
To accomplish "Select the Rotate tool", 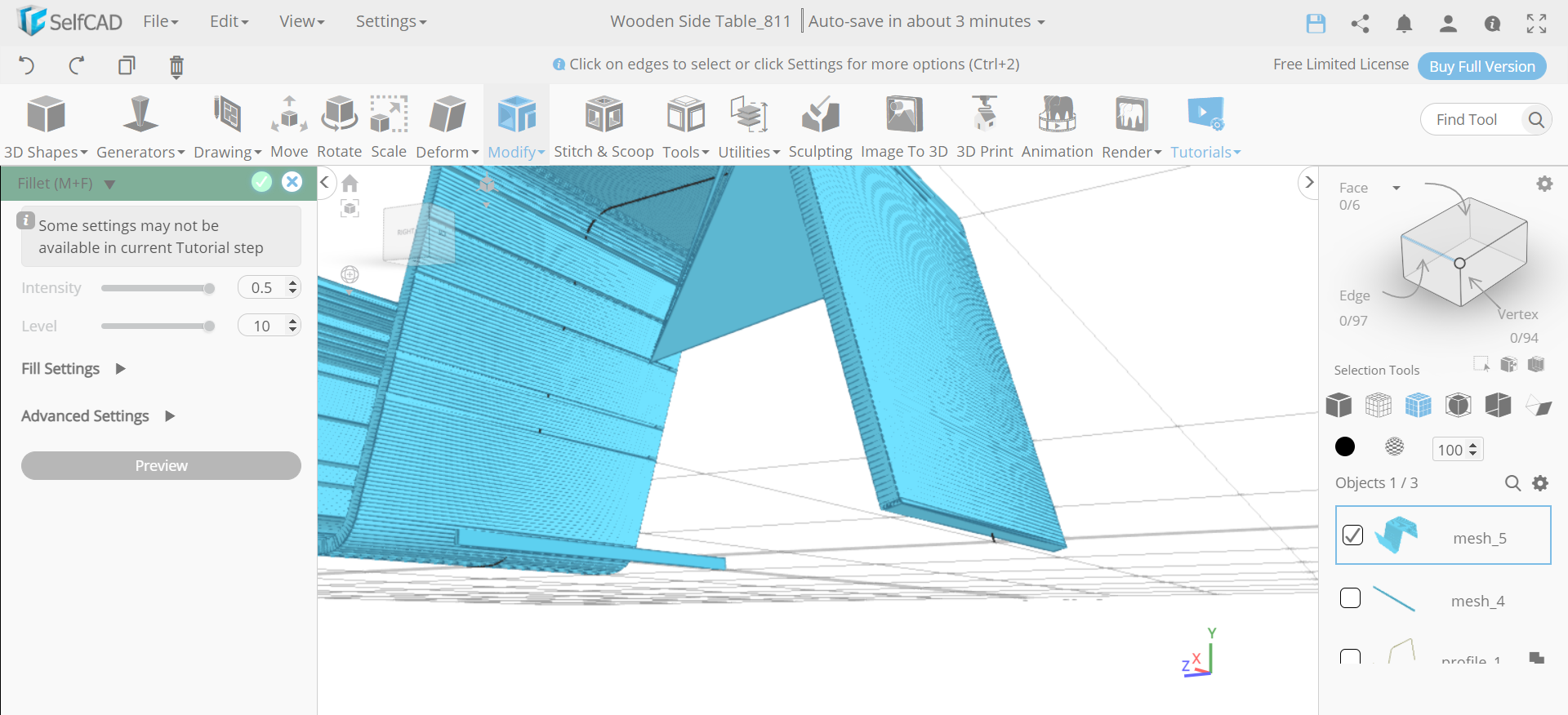I will pos(339,127).
